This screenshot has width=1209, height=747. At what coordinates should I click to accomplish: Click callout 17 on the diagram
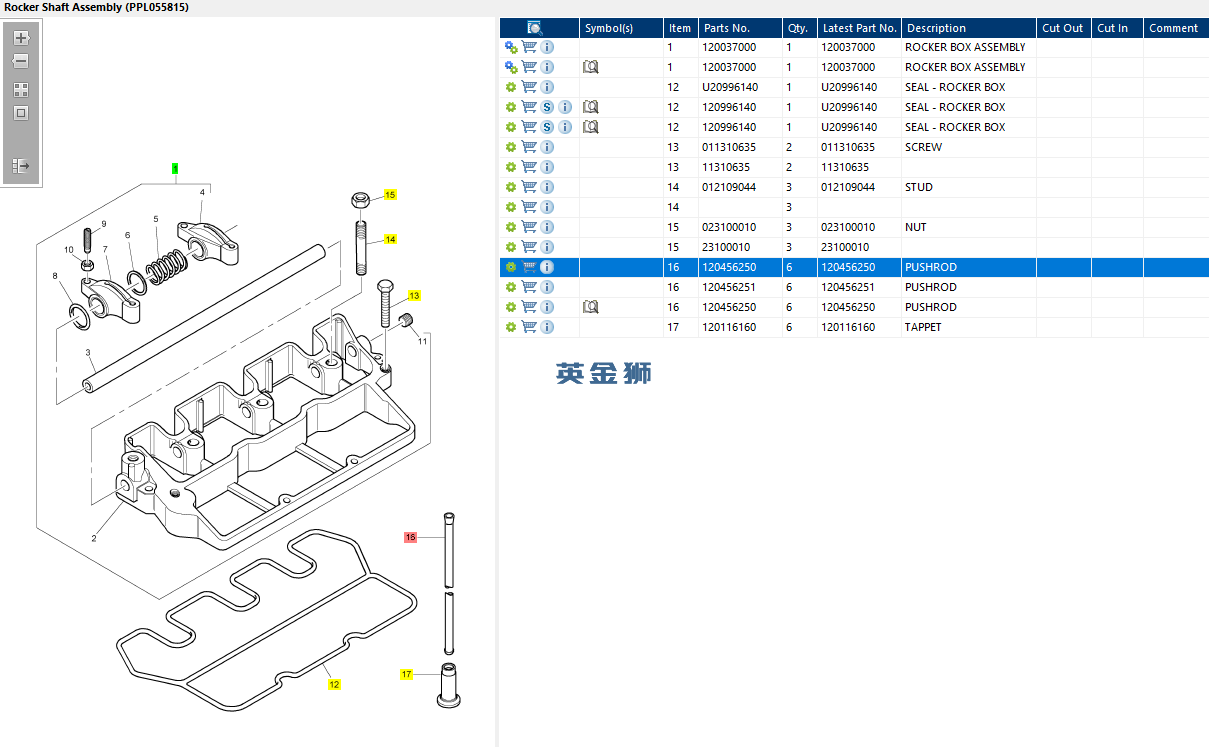tap(407, 674)
